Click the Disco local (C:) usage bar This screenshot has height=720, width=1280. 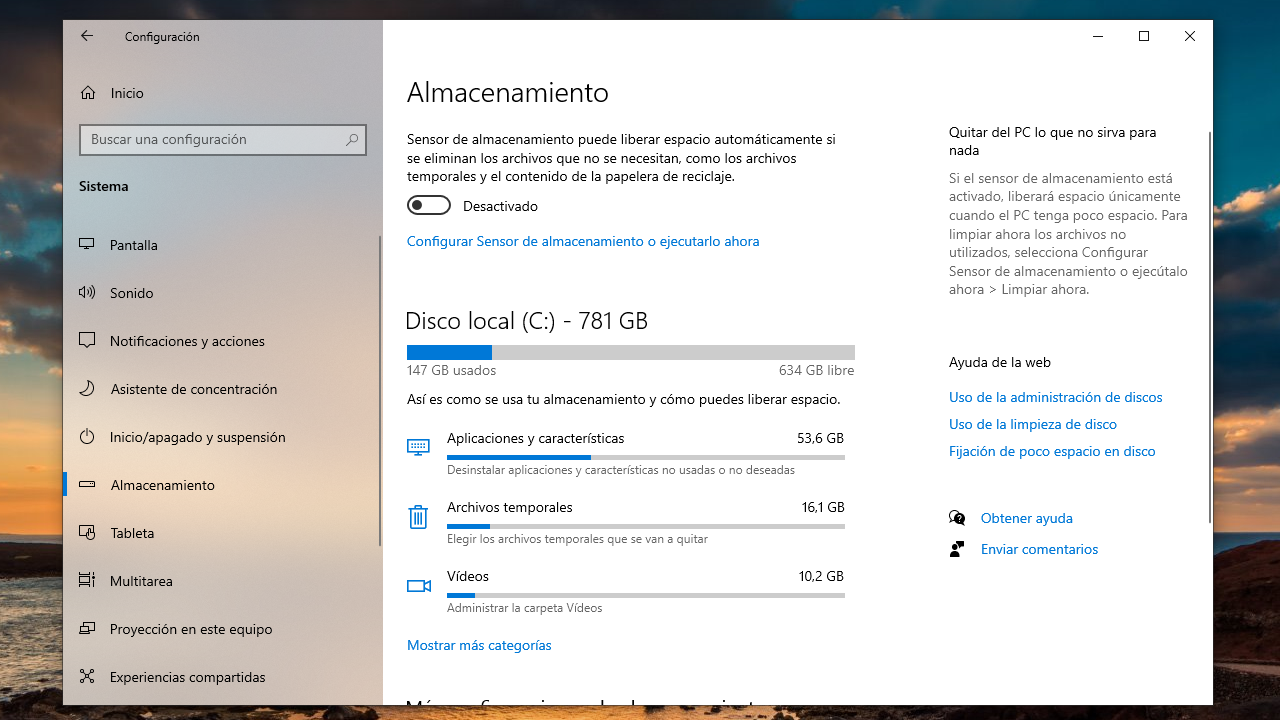[630, 352]
